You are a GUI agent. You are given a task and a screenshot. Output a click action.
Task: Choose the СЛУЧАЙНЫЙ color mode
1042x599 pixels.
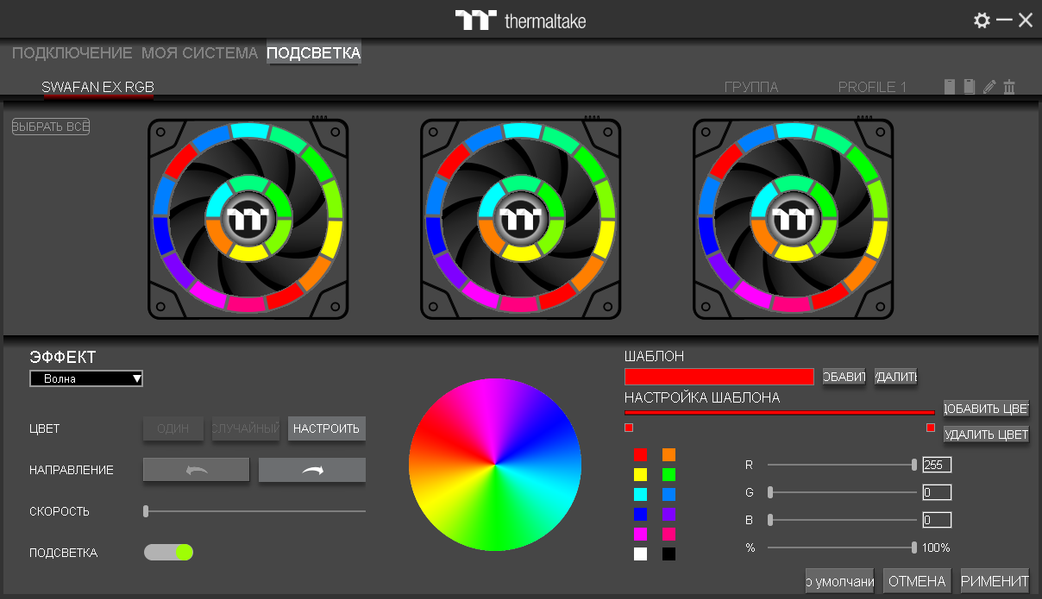(245, 429)
